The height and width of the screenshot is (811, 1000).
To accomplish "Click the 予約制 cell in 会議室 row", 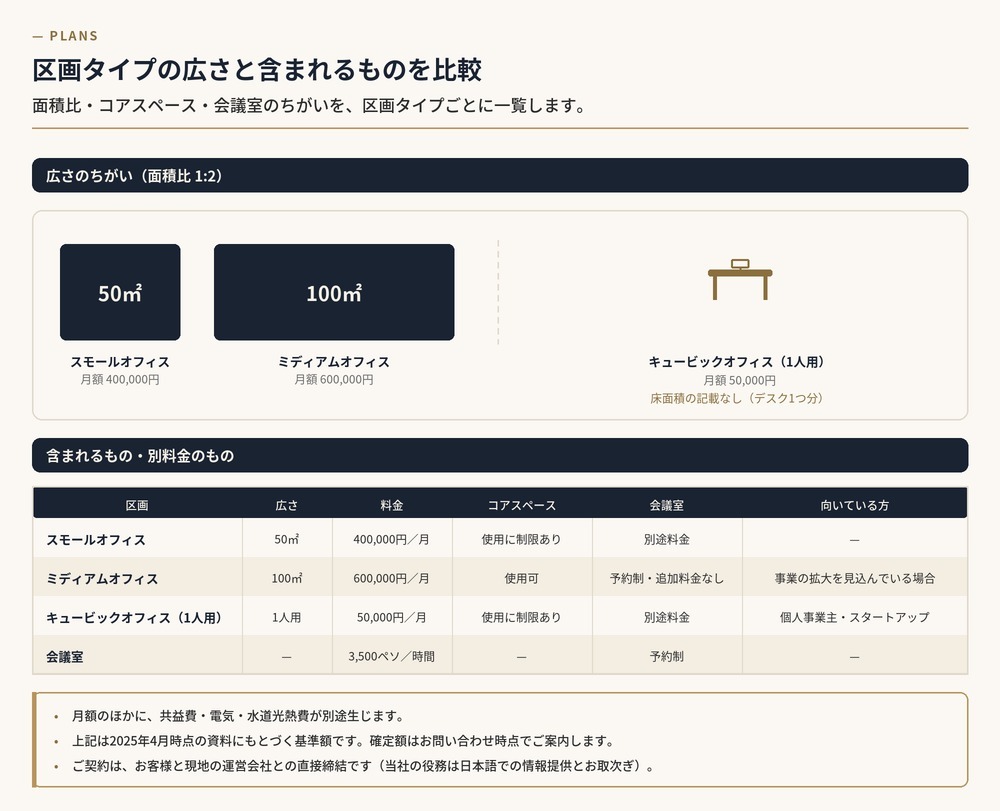I will click(667, 656).
